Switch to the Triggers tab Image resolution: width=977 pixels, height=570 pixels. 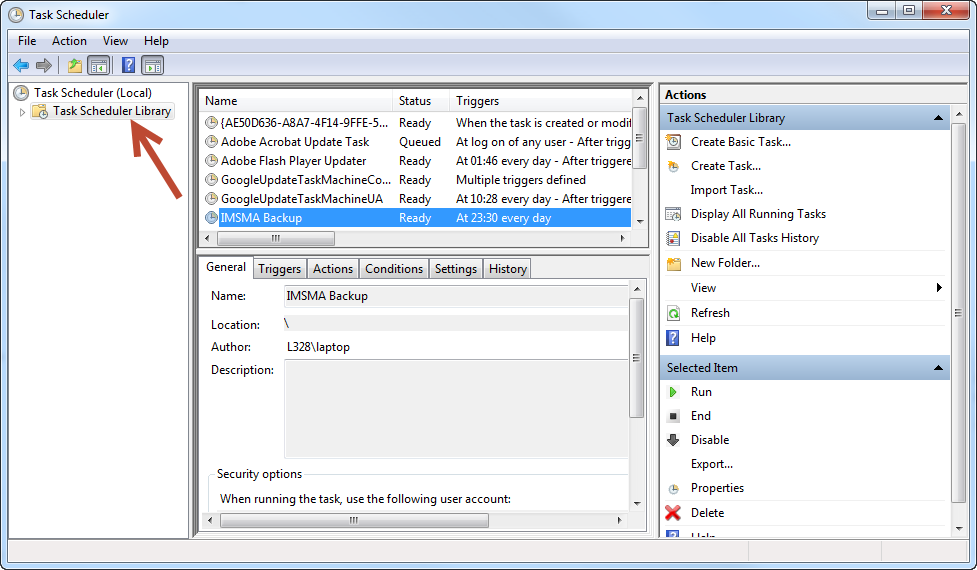(279, 269)
